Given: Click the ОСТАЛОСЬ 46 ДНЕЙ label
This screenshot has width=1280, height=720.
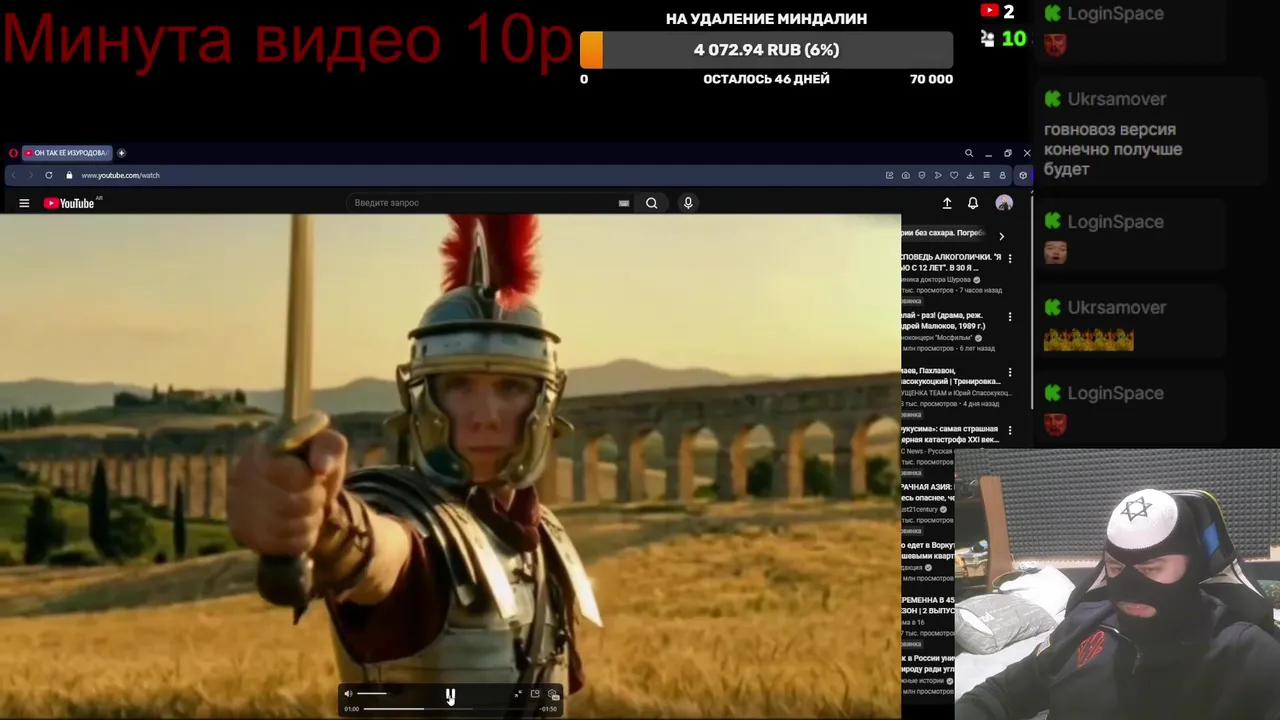Looking at the screenshot, I should (x=766, y=79).
